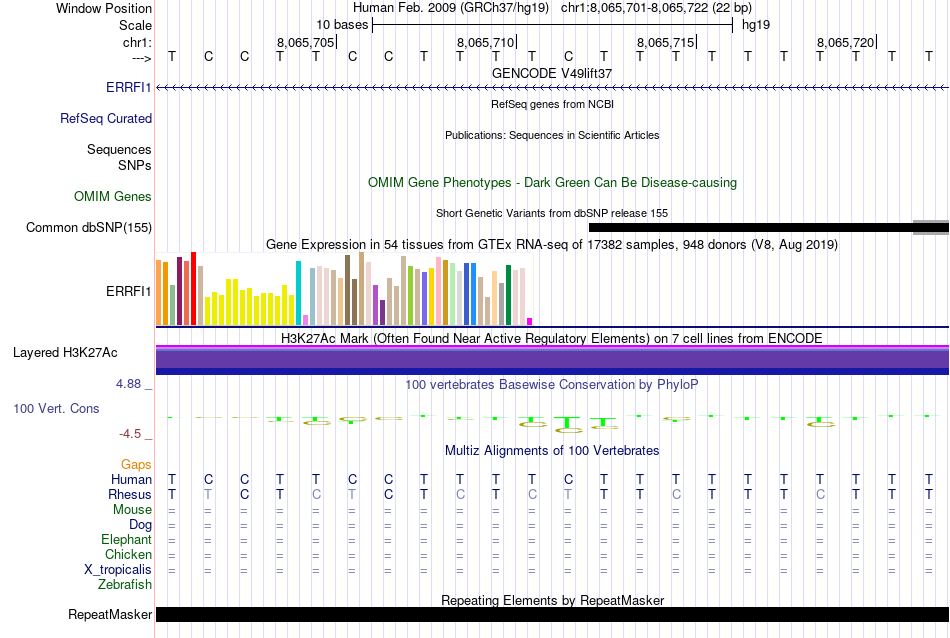Click the Layered H3K27Ac track label
Viewport: 950px width, 638px height.
65,353
